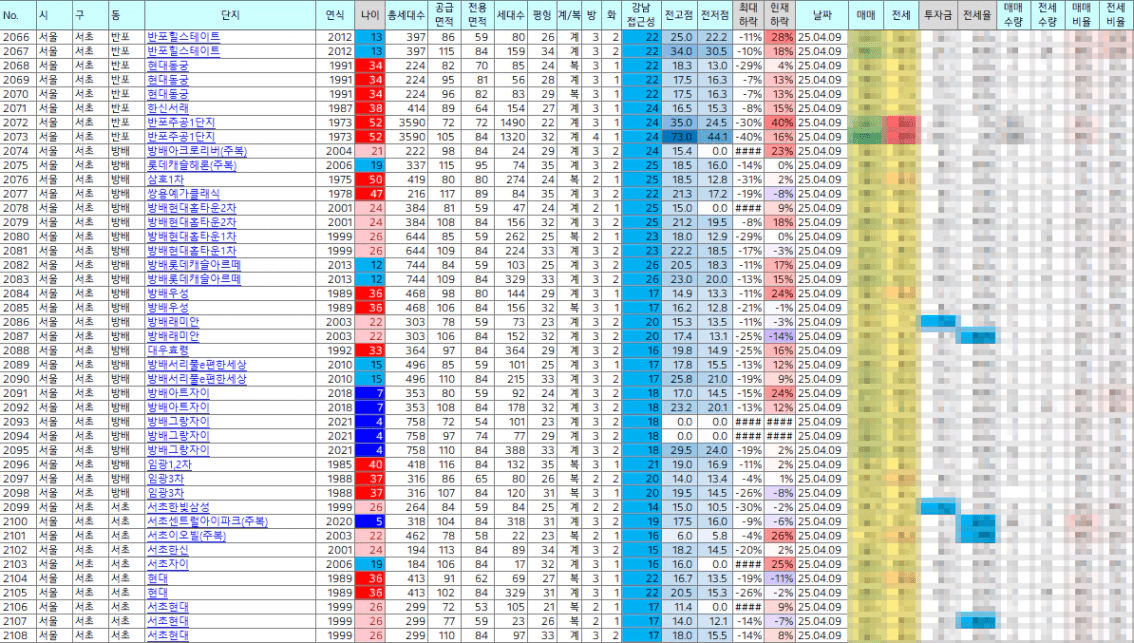The image size is (1134, 643).
Task: Follow the 쌍용예가클래식 link
Action: [183, 194]
